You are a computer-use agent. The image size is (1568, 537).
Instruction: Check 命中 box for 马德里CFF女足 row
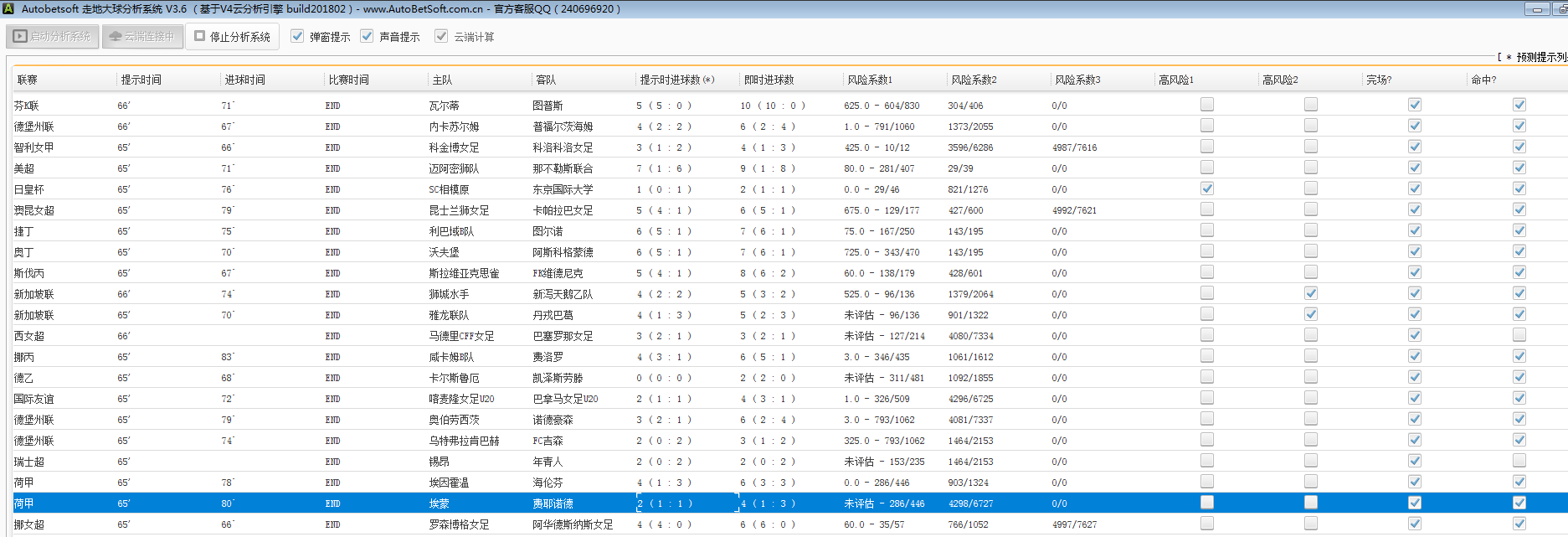coord(1519,335)
